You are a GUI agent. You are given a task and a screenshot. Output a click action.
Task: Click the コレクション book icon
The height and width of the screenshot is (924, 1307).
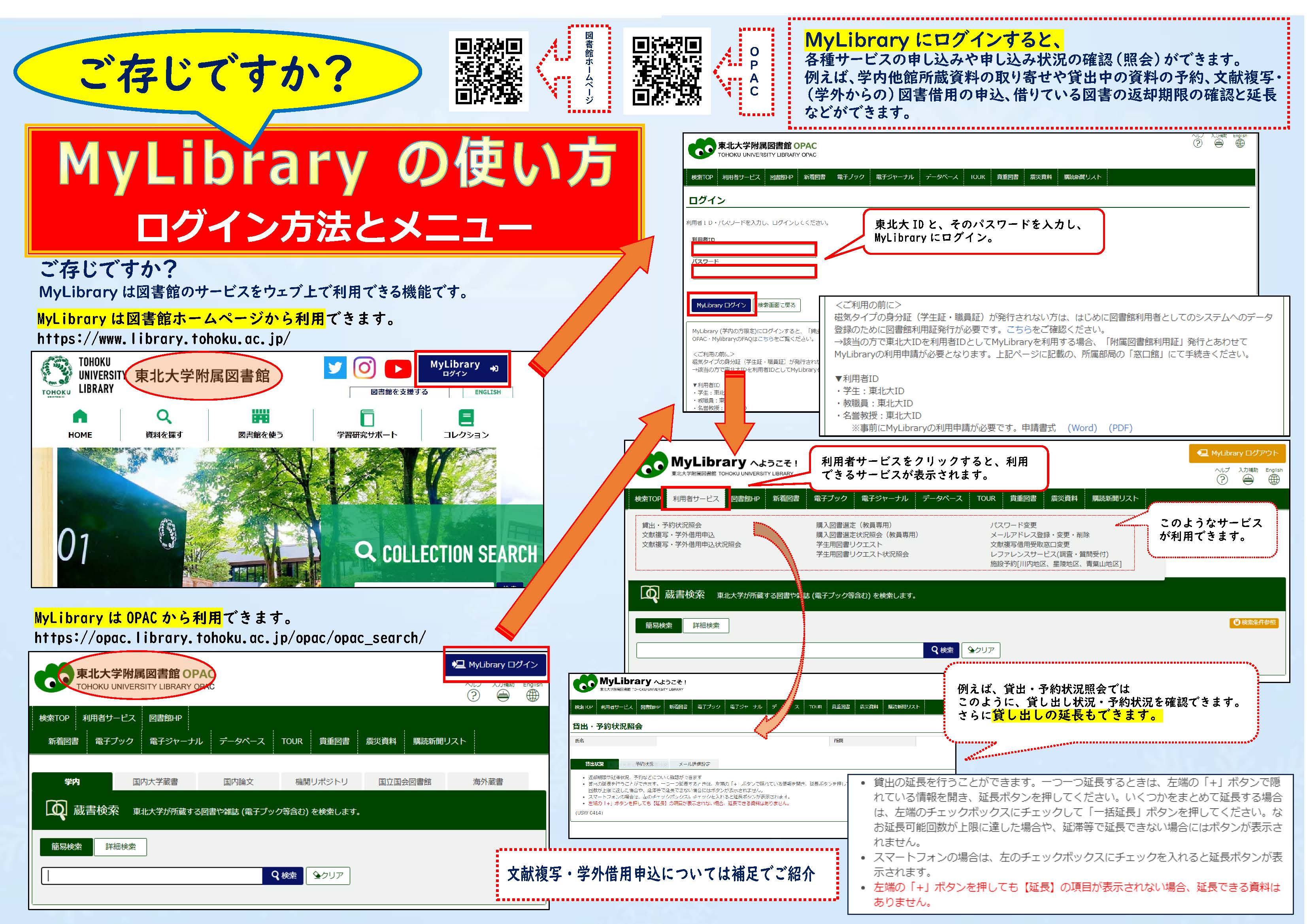(466, 418)
